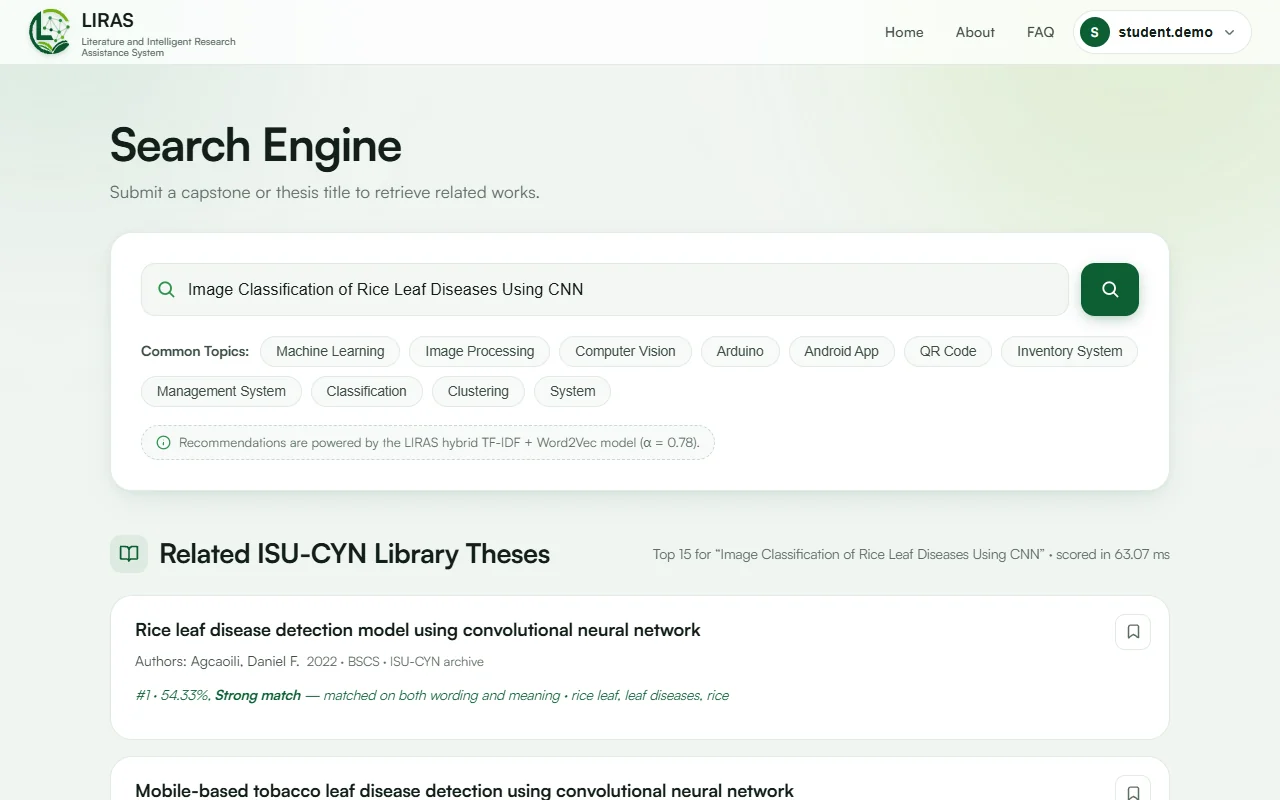Viewport: 1280px width, 800px height.
Task: Select the Image Processing topic chip
Action: pos(480,351)
